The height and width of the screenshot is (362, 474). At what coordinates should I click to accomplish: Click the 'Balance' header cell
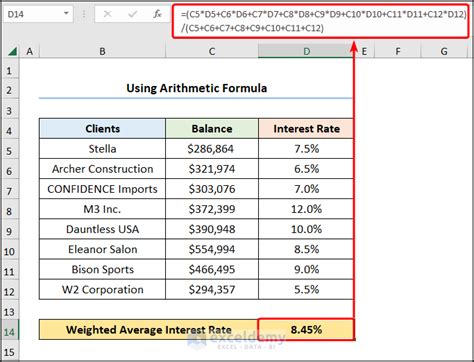click(x=212, y=129)
